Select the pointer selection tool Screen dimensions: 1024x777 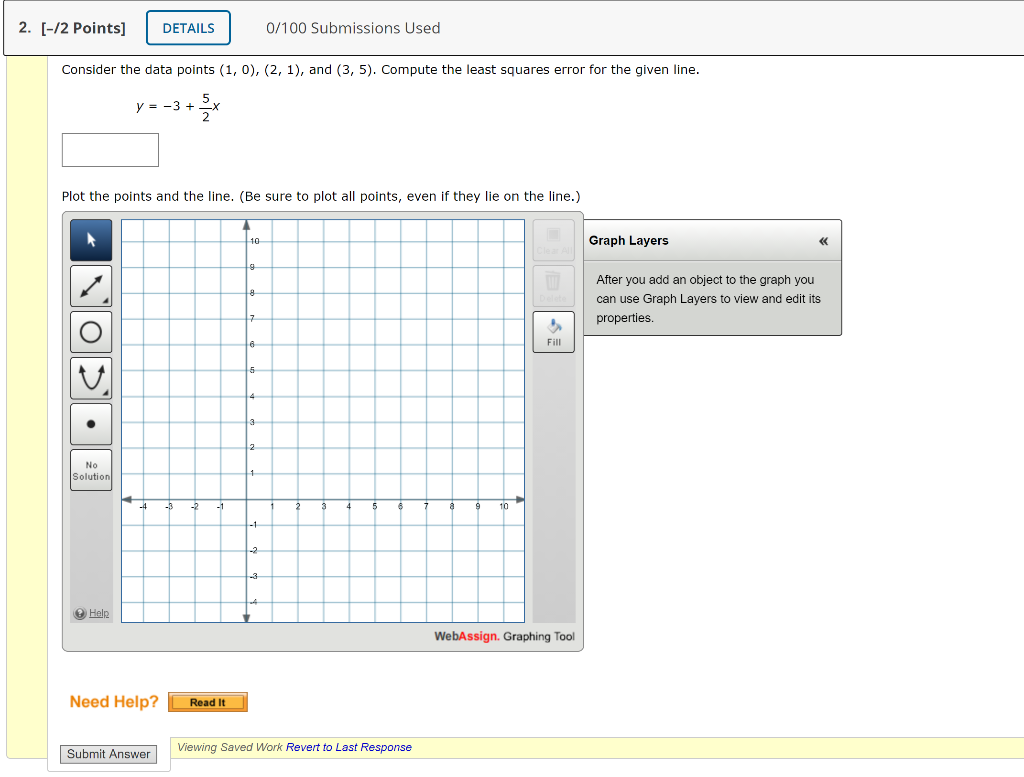(x=91, y=240)
